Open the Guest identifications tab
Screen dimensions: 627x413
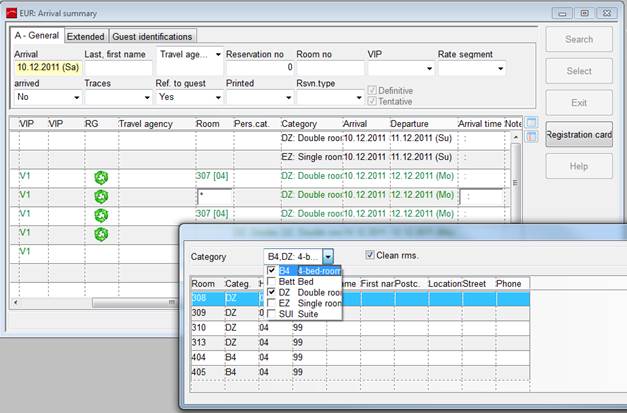(152, 36)
